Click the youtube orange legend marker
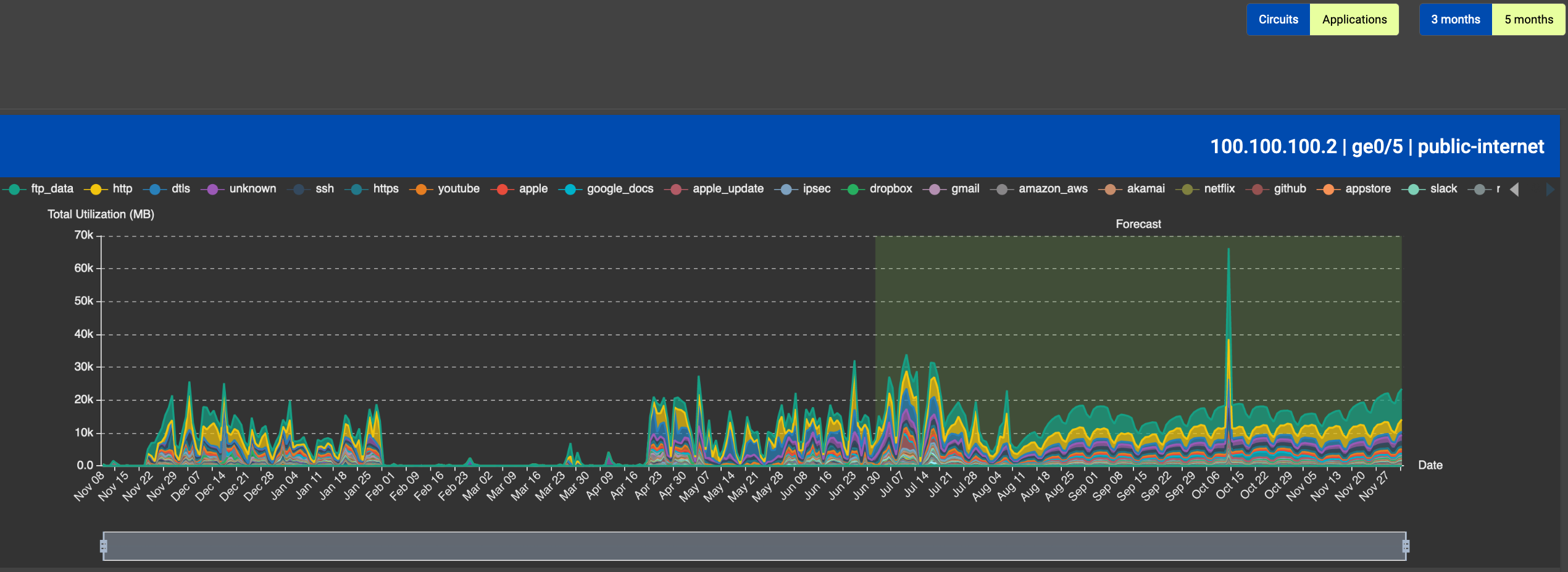1568x572 pixels. (421, 189)
